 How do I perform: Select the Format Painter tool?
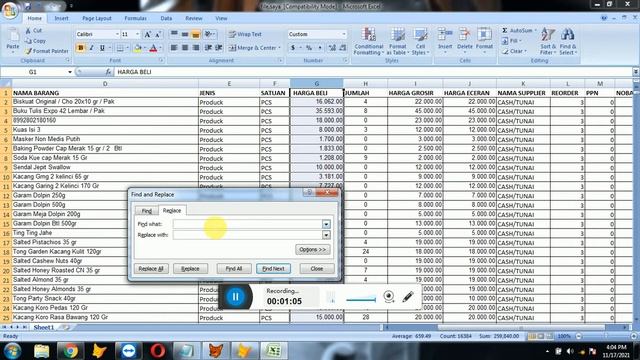[47, 51]
